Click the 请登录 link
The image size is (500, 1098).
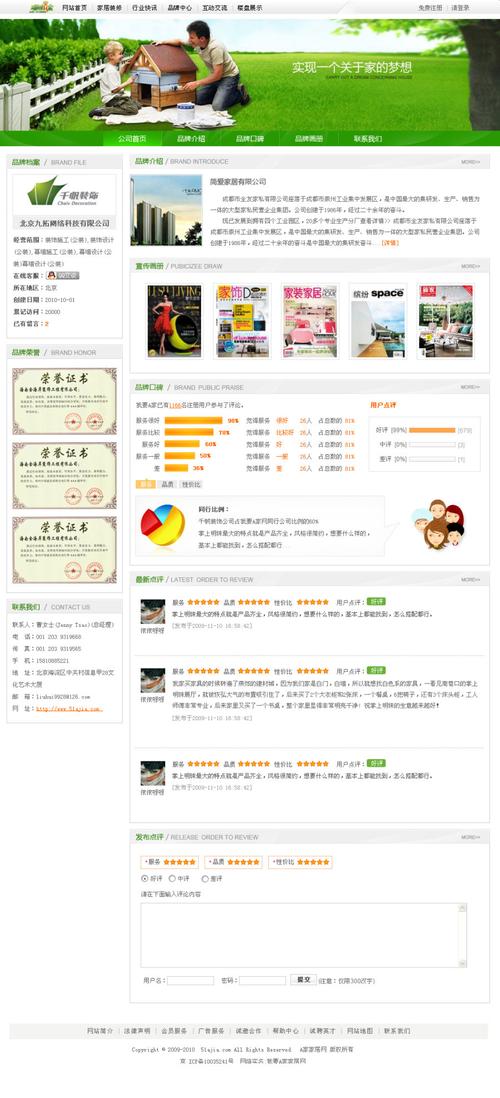coord(460,8)
